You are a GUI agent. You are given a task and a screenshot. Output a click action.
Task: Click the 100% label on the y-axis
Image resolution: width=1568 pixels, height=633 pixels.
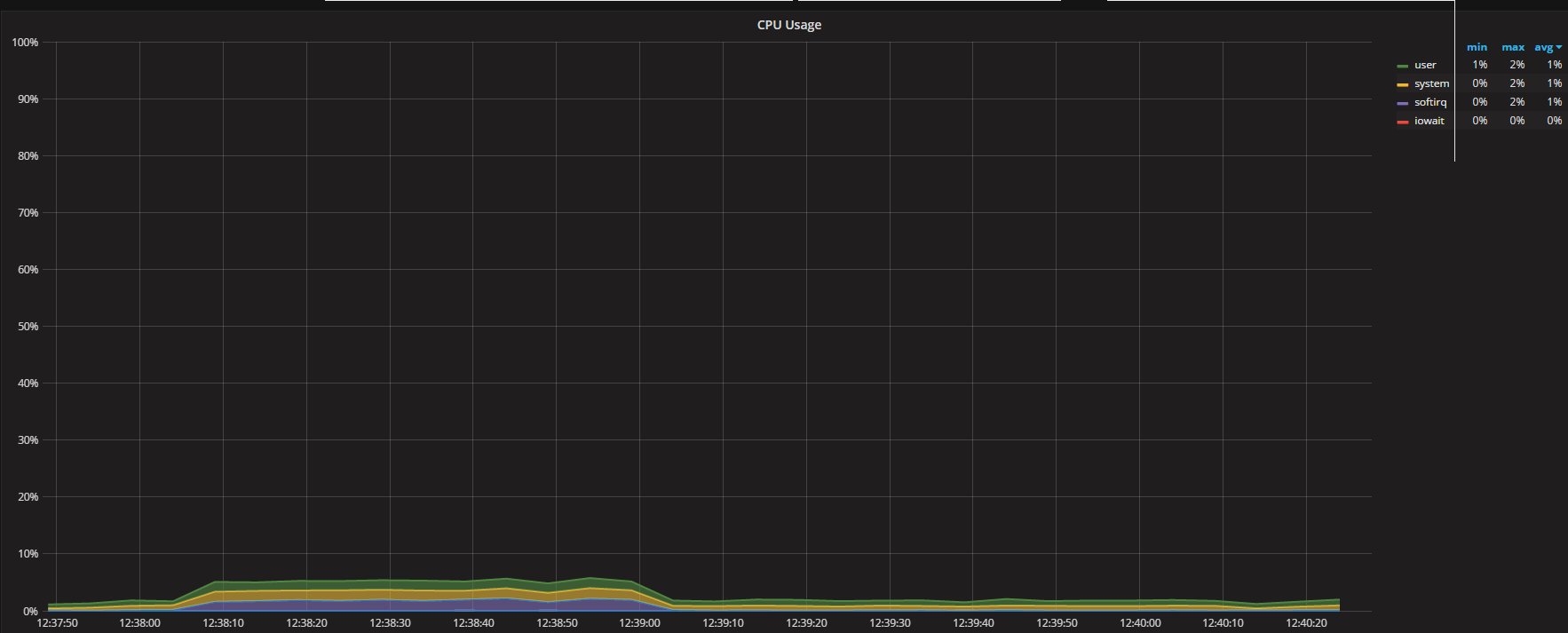click(24, 43)
